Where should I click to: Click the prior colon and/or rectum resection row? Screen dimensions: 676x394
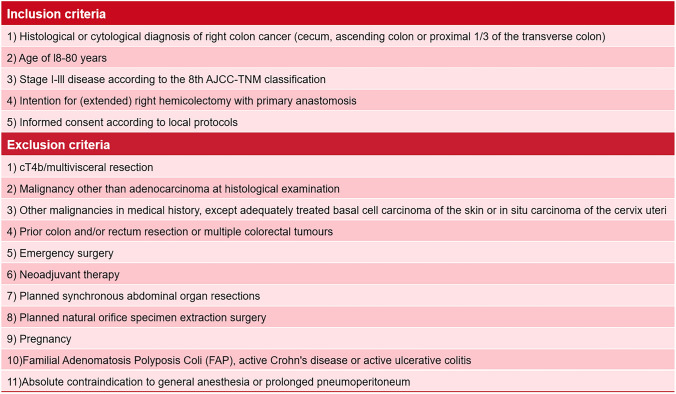(338, 231)
